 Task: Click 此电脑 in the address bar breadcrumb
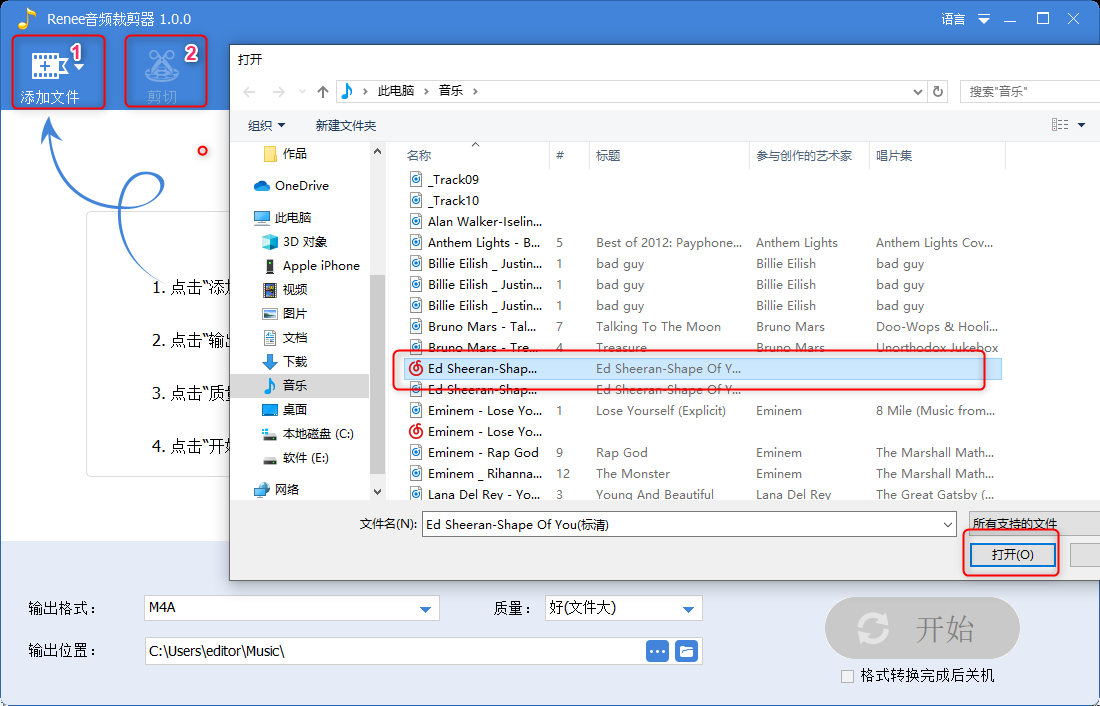[396, 91]
